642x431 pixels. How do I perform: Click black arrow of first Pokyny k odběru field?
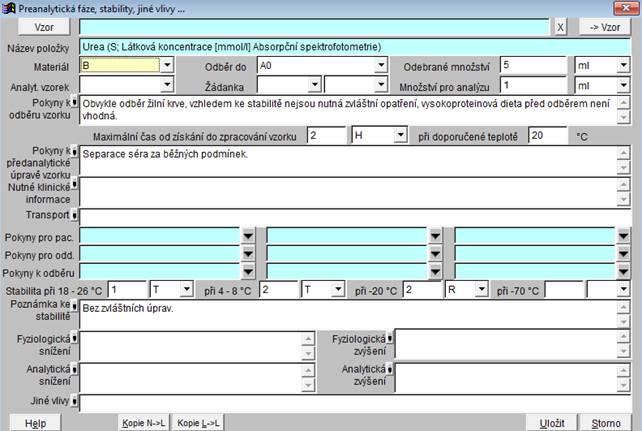(249, 271)
